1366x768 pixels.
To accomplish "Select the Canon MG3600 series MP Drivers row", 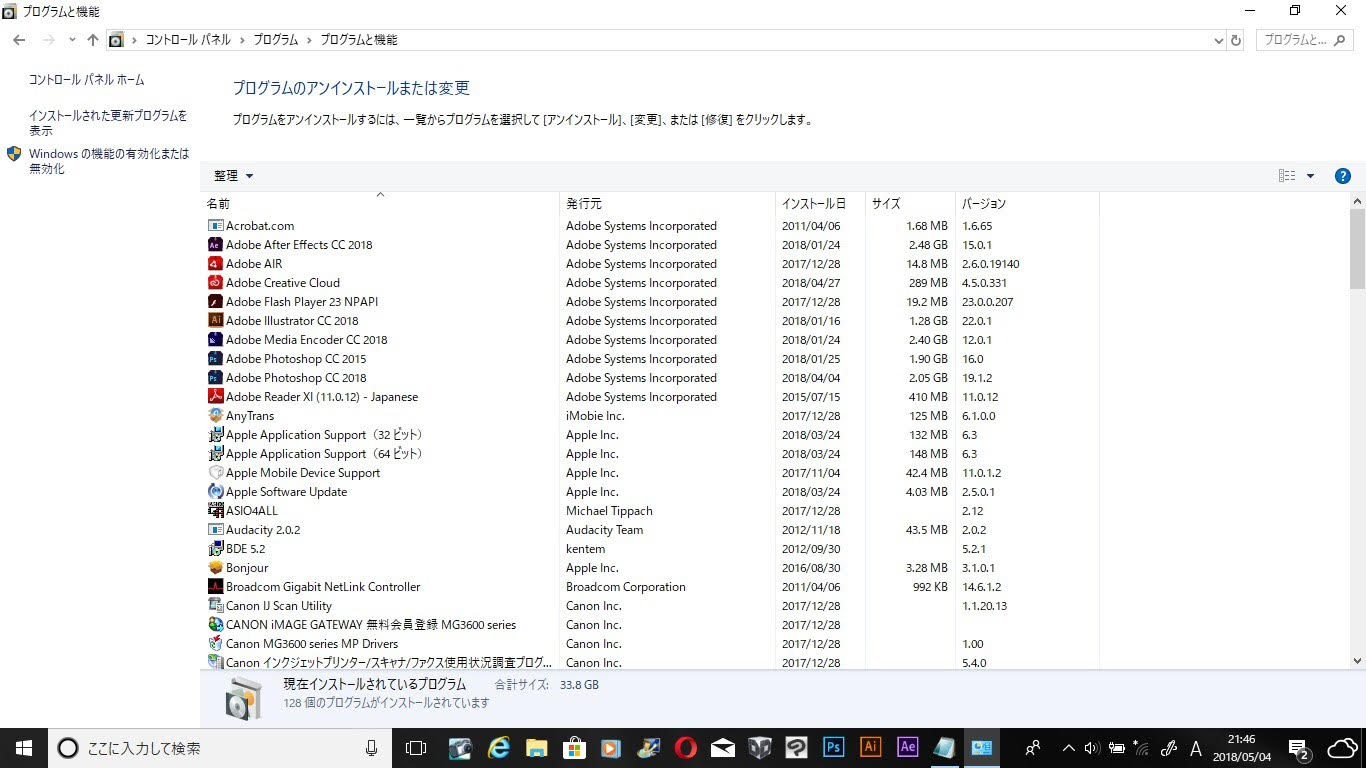I will click(650, 644).
